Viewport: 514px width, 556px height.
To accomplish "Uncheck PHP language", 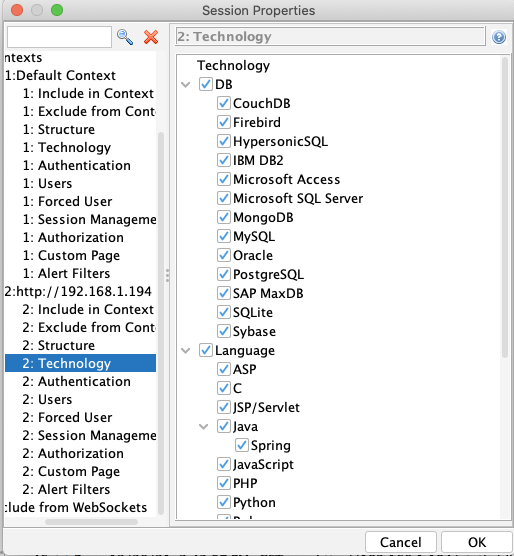I will click(224, 483).
